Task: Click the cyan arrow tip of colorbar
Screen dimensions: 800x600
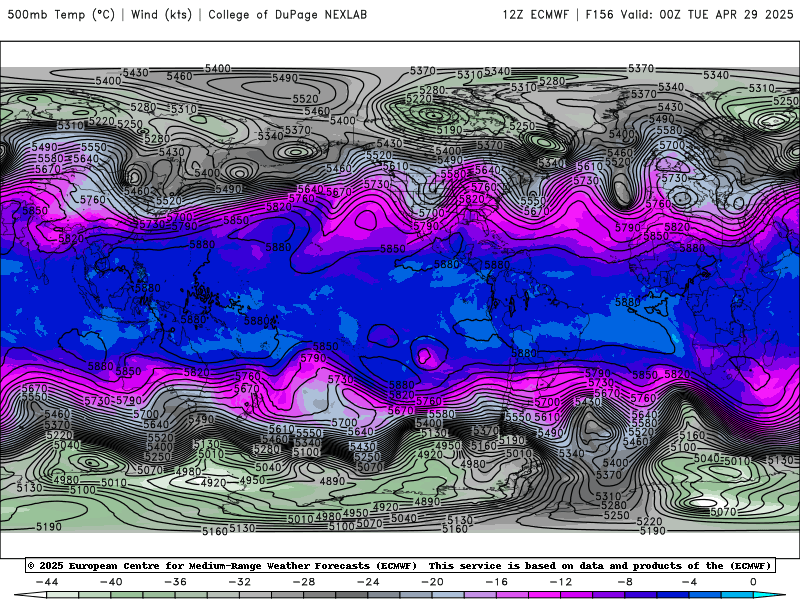Action: tap(769, 595)
